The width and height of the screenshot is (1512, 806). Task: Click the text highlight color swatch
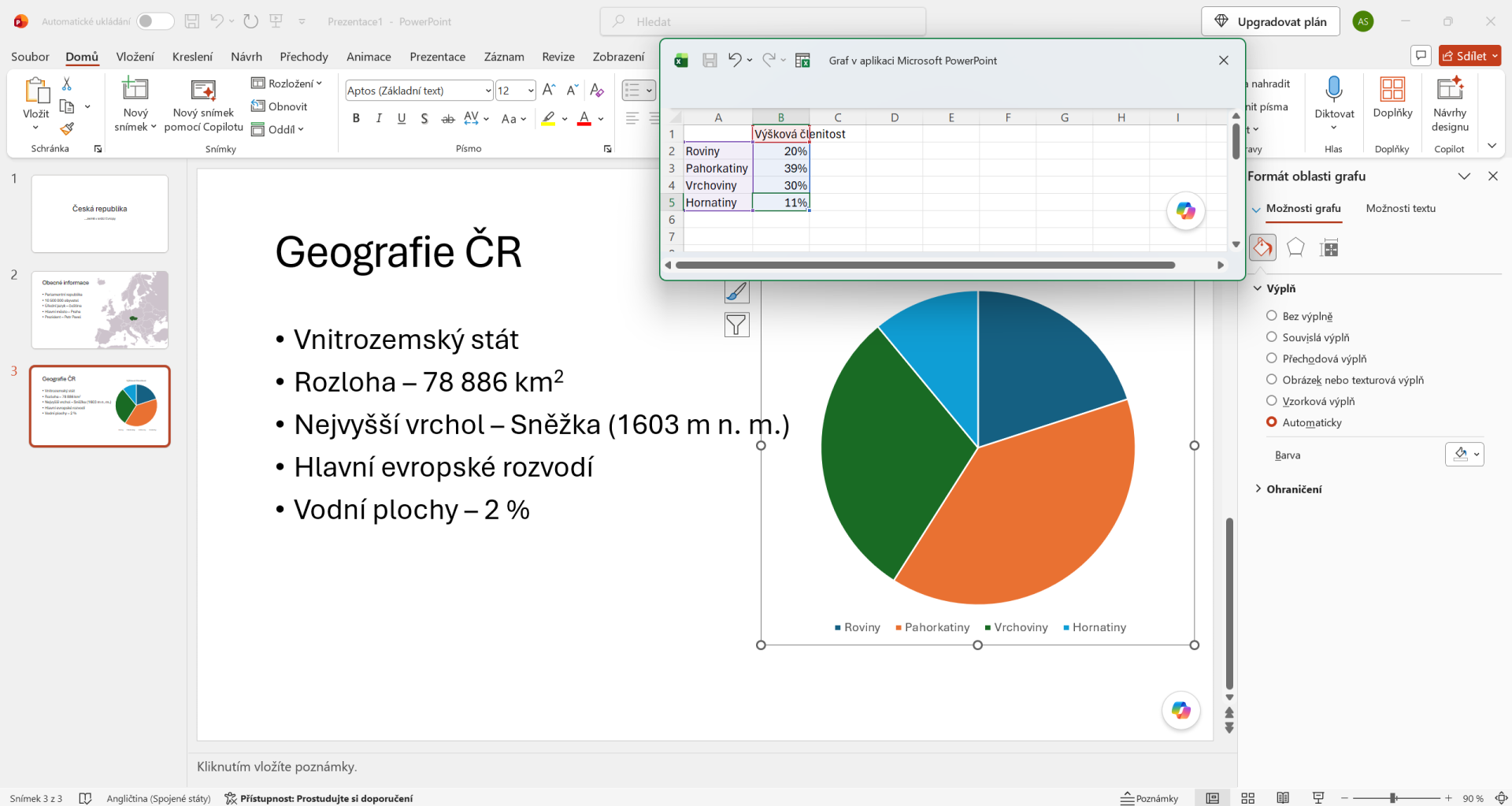[549, 119]
